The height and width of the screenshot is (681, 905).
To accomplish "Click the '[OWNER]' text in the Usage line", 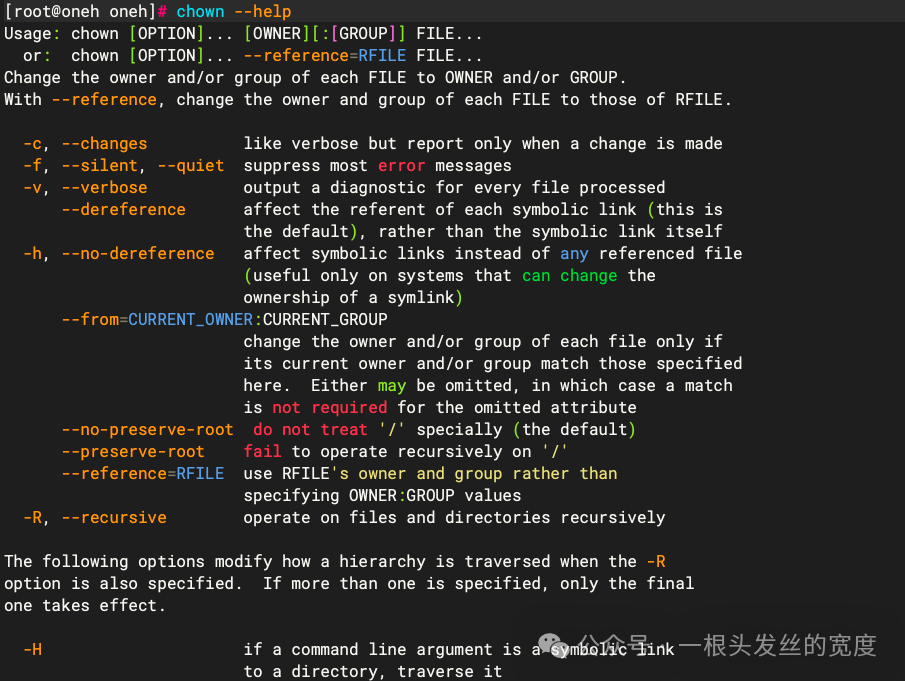I will pos(277,33).
